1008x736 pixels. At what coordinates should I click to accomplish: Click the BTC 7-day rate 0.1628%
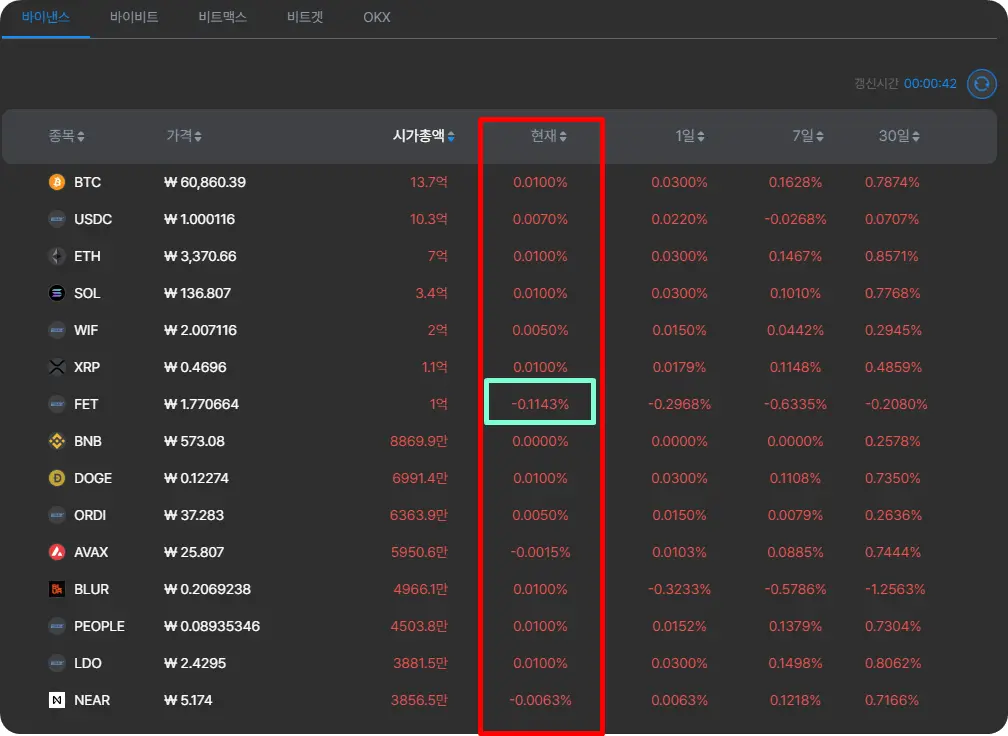795,182
